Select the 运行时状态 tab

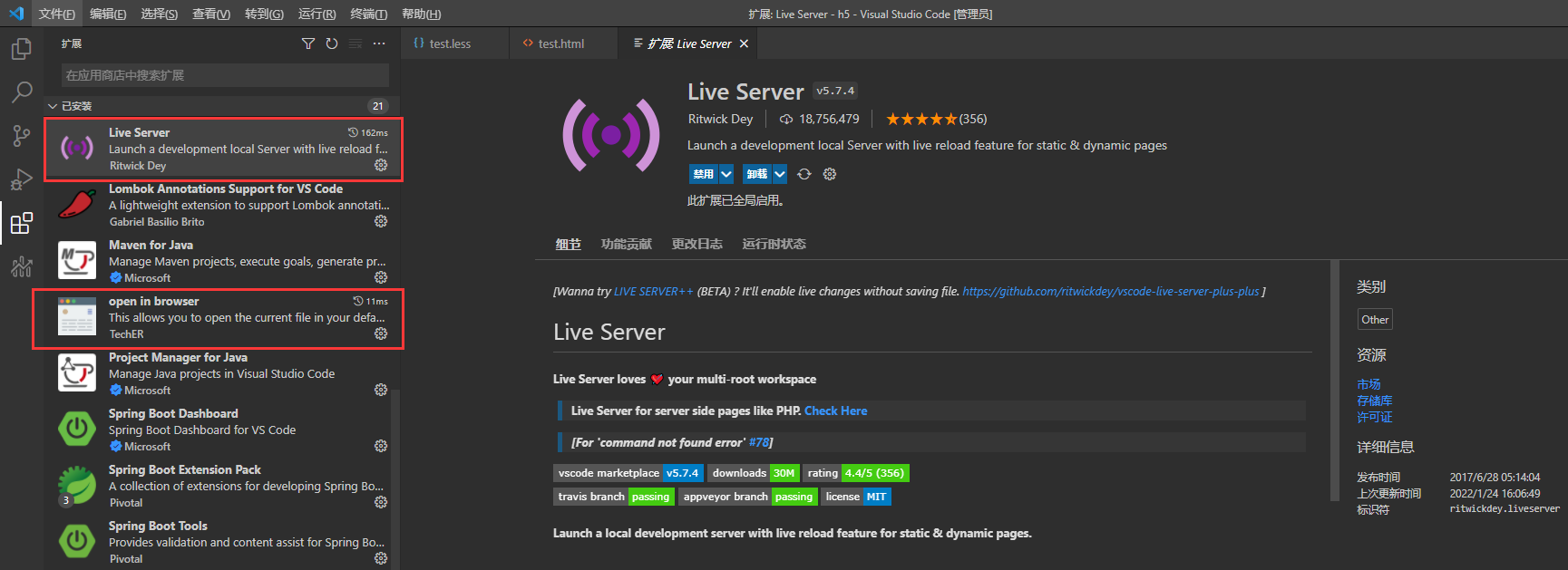click(x=774, y=244)
